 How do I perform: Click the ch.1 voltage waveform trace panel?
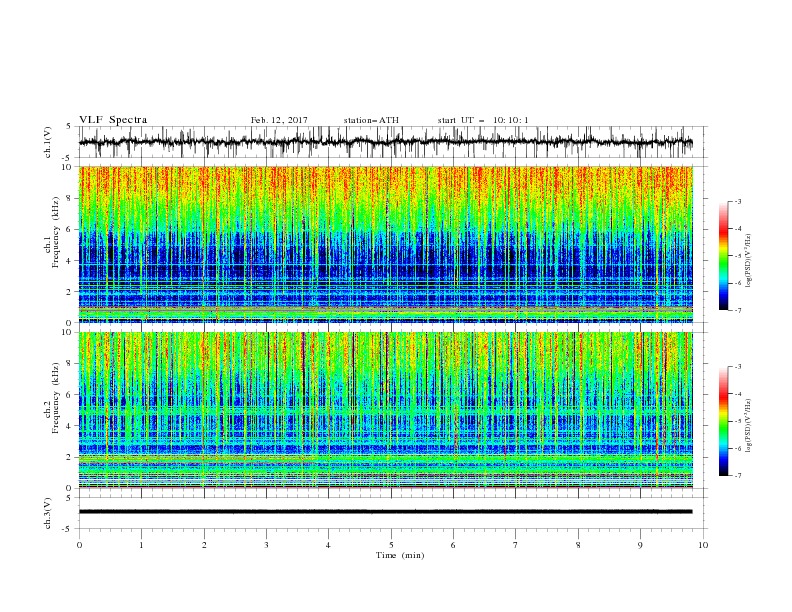coord(393,142)
